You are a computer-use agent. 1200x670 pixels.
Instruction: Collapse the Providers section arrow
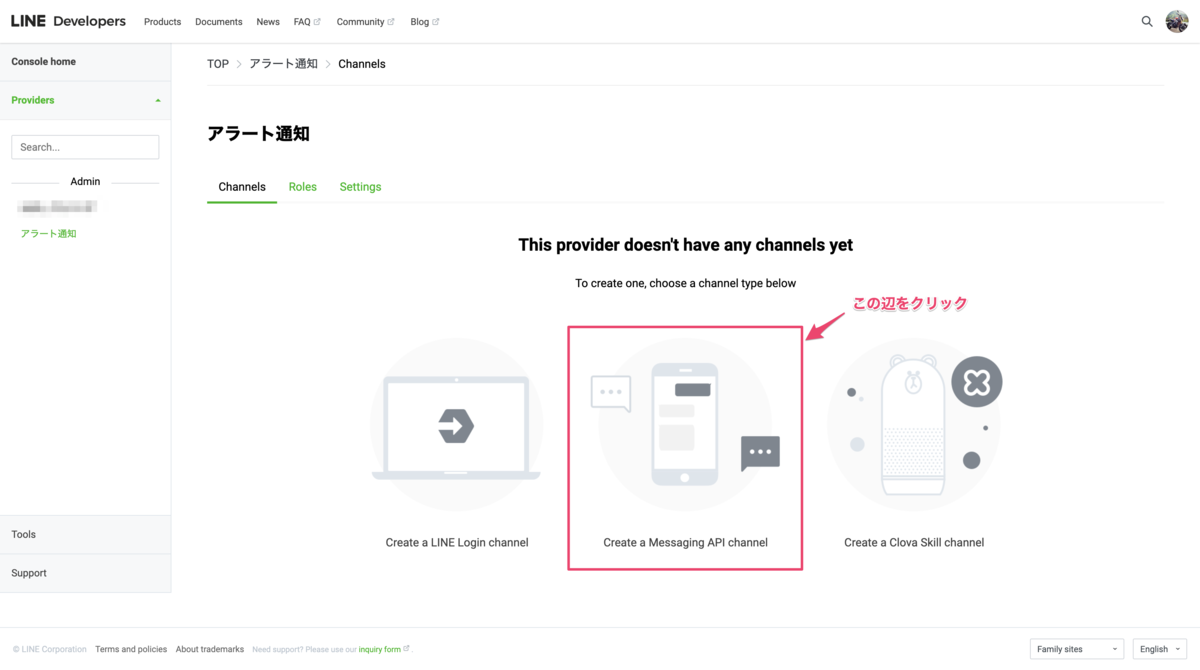(158, 101)
